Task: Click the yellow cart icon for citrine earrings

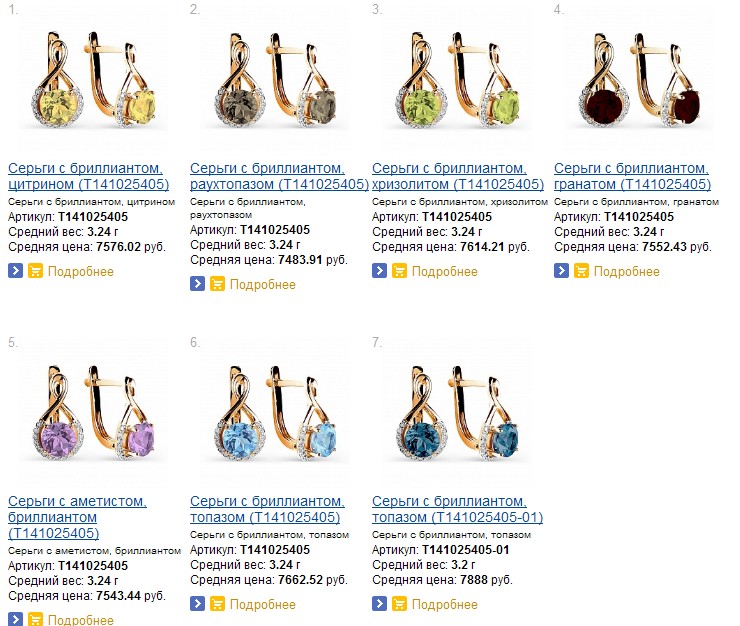Action: click(x=35, y=270)
